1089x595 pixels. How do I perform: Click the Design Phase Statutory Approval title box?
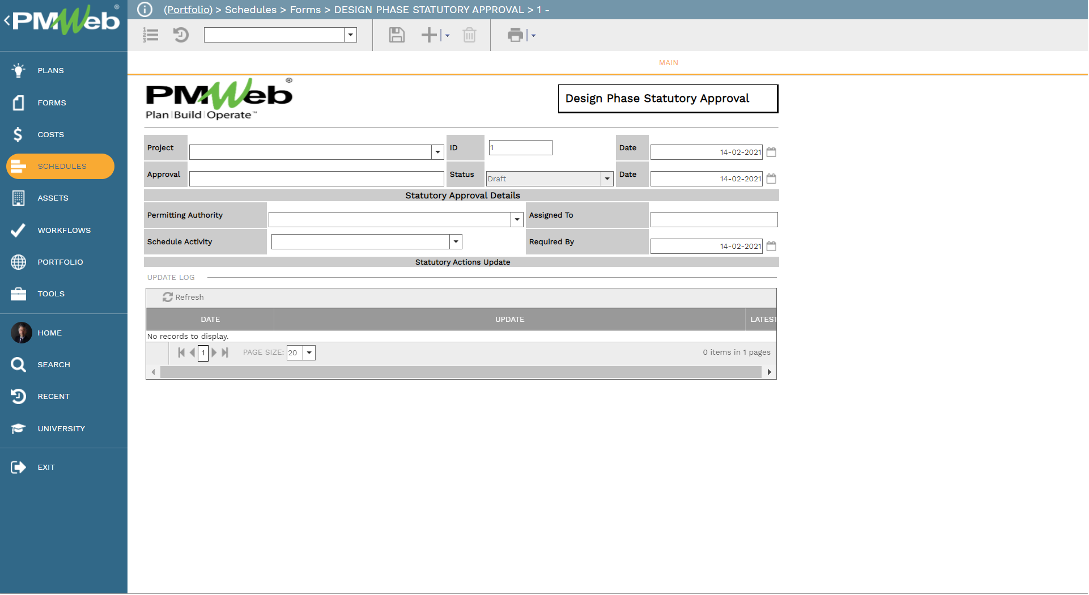pos(668,99)
